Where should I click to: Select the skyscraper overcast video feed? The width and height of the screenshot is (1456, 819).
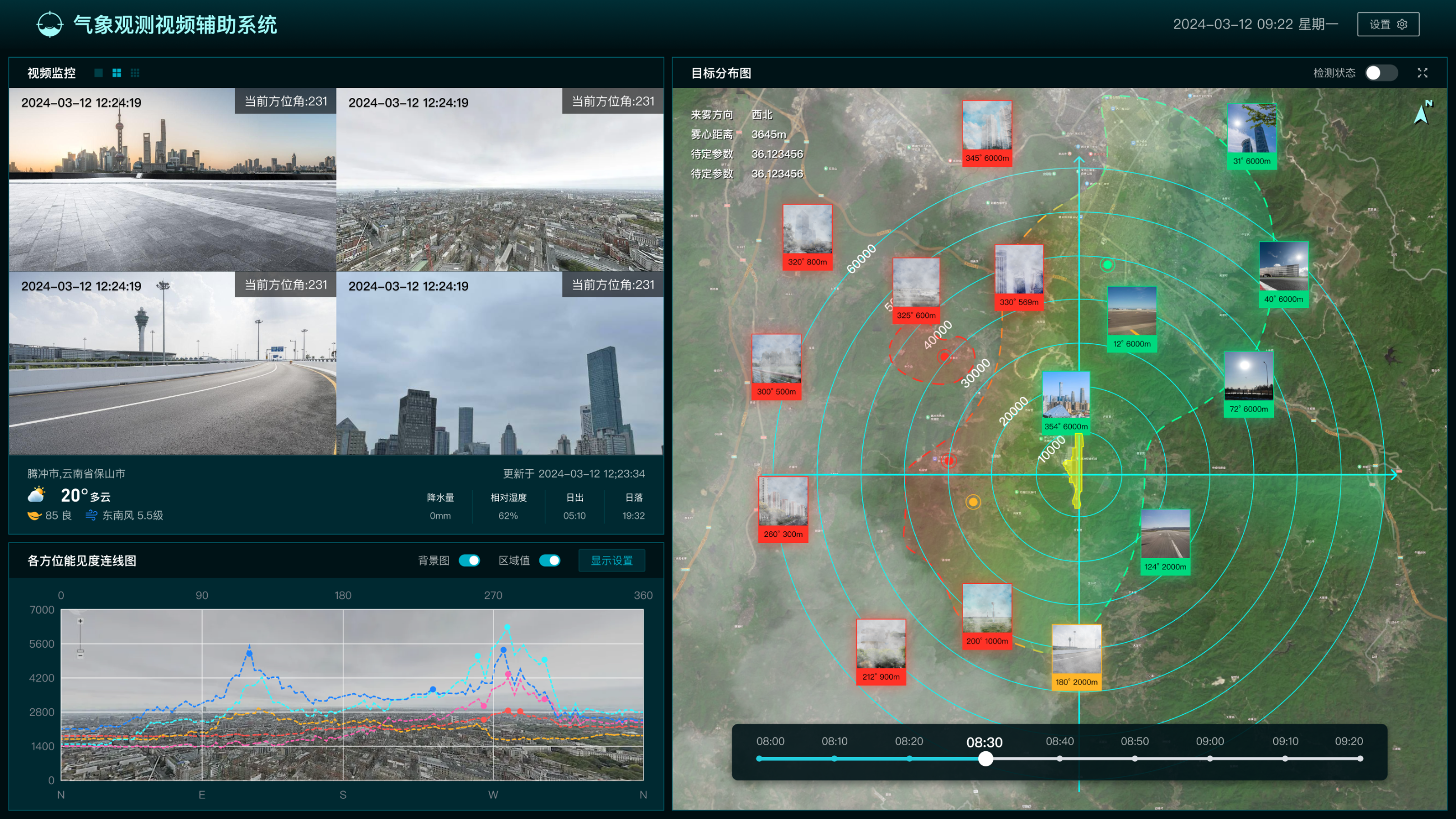pos(500,363)
